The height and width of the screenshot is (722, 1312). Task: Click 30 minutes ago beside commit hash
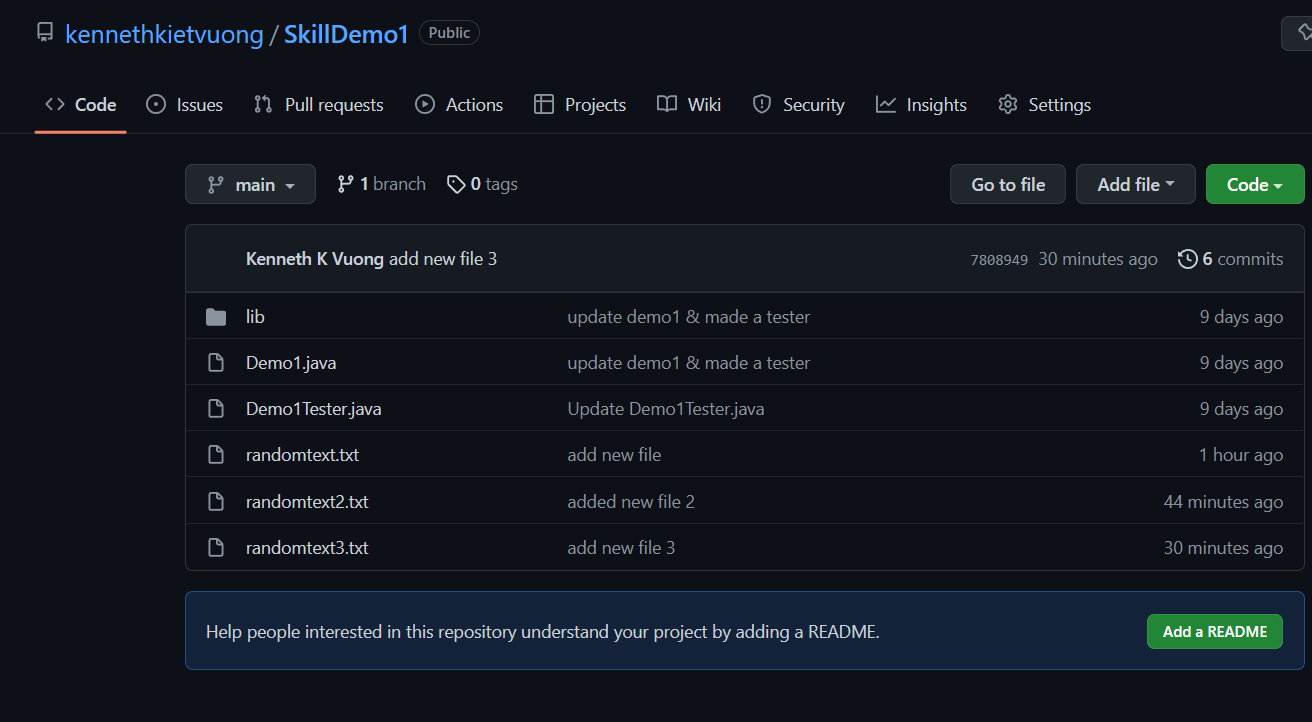click(x=1098, y=259)
